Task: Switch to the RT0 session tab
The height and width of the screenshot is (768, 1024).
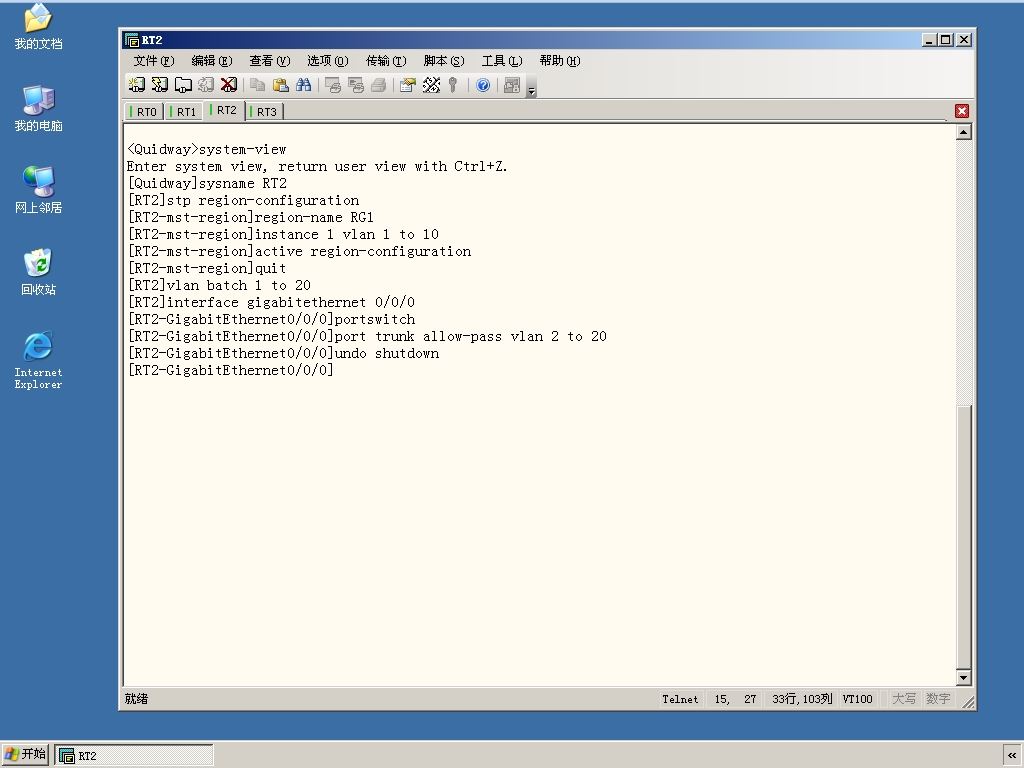Action: click(x=143, y=112)
